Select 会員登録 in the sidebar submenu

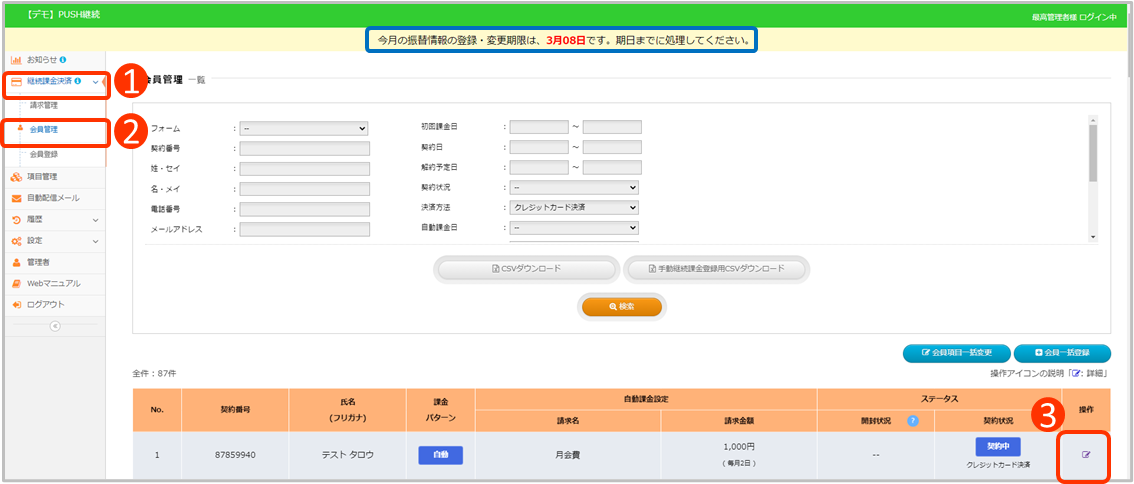point(44,154)
